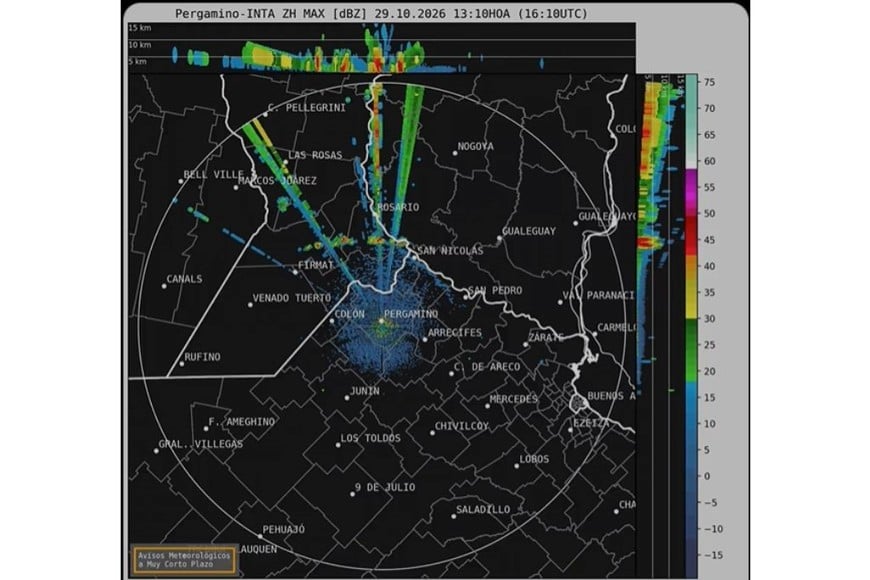Click the RUFINO label
This screenshot has height=580, width=870.
pos(202,357)
